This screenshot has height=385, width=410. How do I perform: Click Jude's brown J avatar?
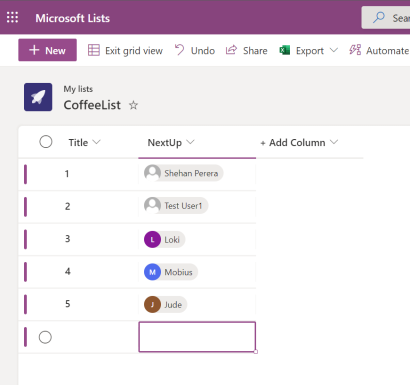152,304
